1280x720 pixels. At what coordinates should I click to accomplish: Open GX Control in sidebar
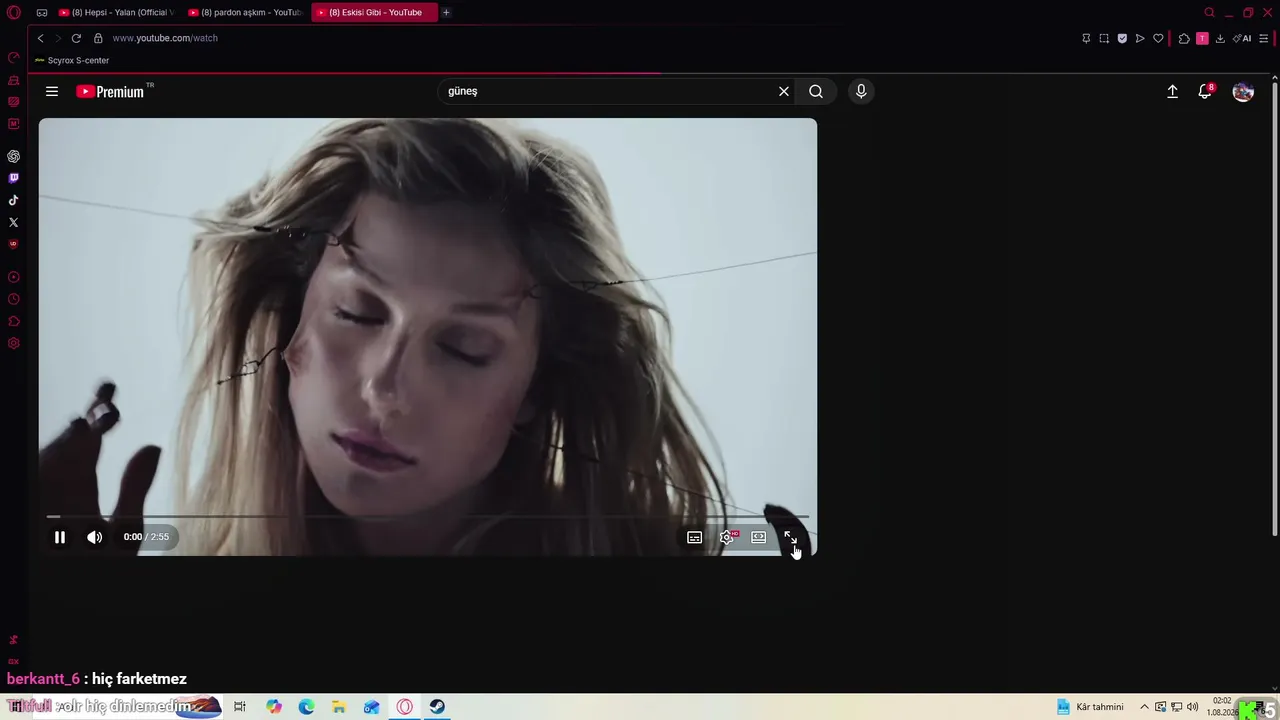14,57
